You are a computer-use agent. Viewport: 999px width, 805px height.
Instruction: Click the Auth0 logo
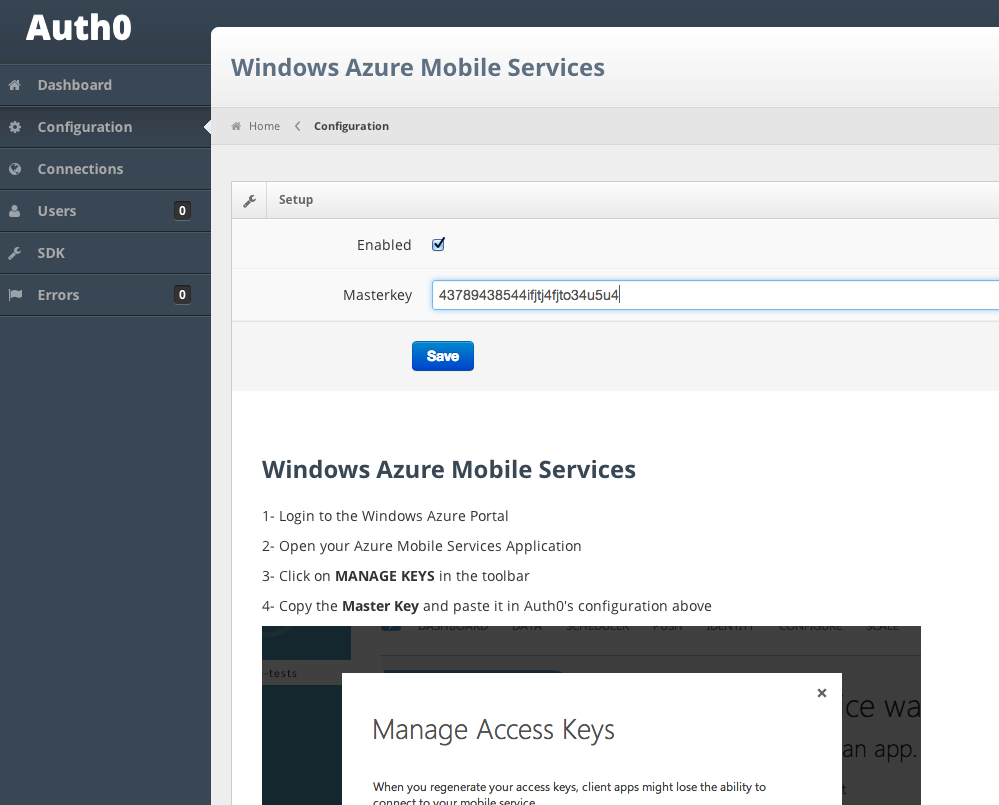tap(78, 28)
